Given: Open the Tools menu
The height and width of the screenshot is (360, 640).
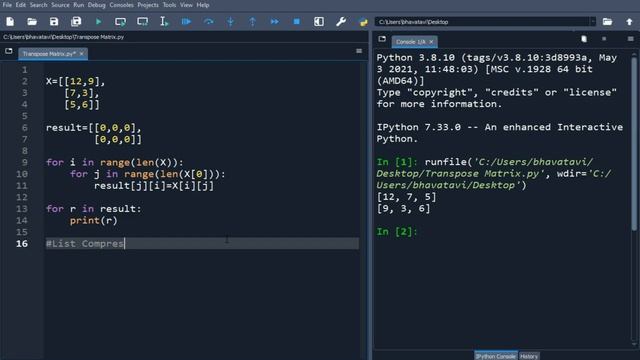Looking at the screenshot, I should (169, 5).
